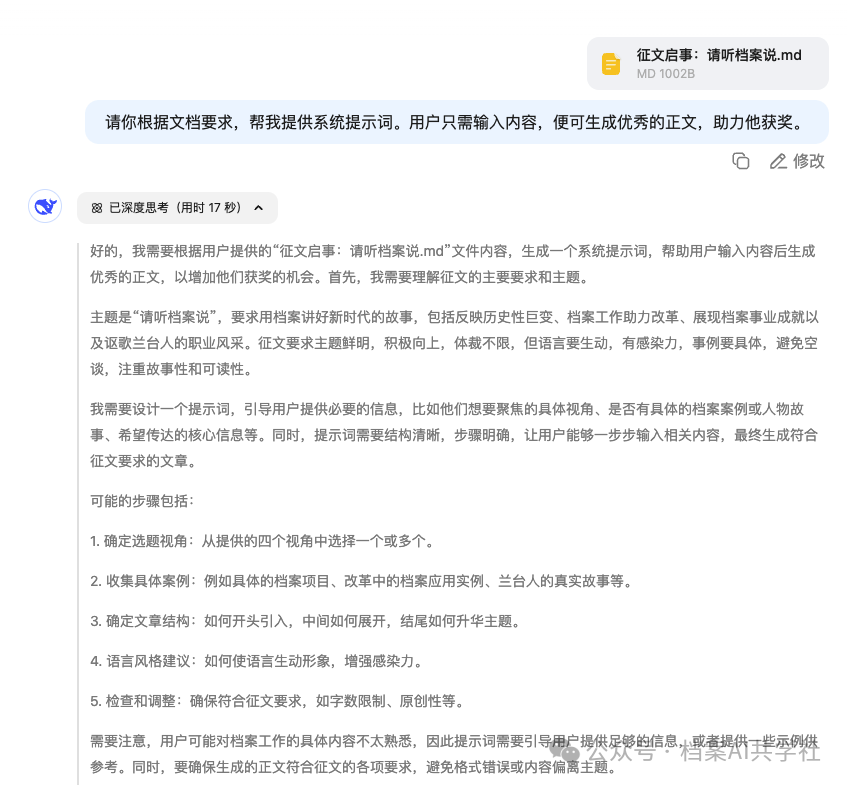The height and width of the screenshot is (785, 848).
Task: Click the file size label MD 1002B
Action: (665, 74)
